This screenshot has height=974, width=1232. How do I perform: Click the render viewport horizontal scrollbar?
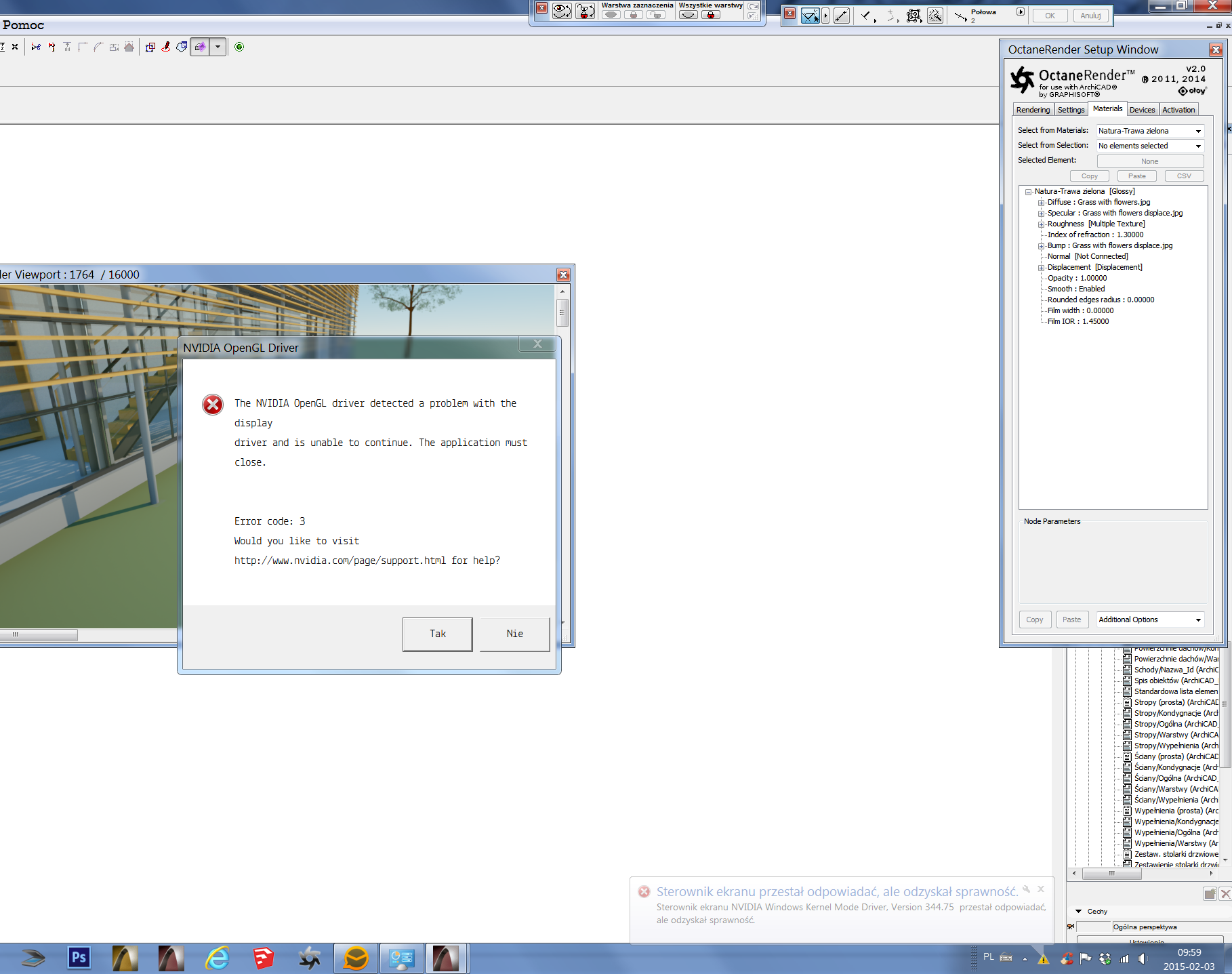(x=39, y=635)
